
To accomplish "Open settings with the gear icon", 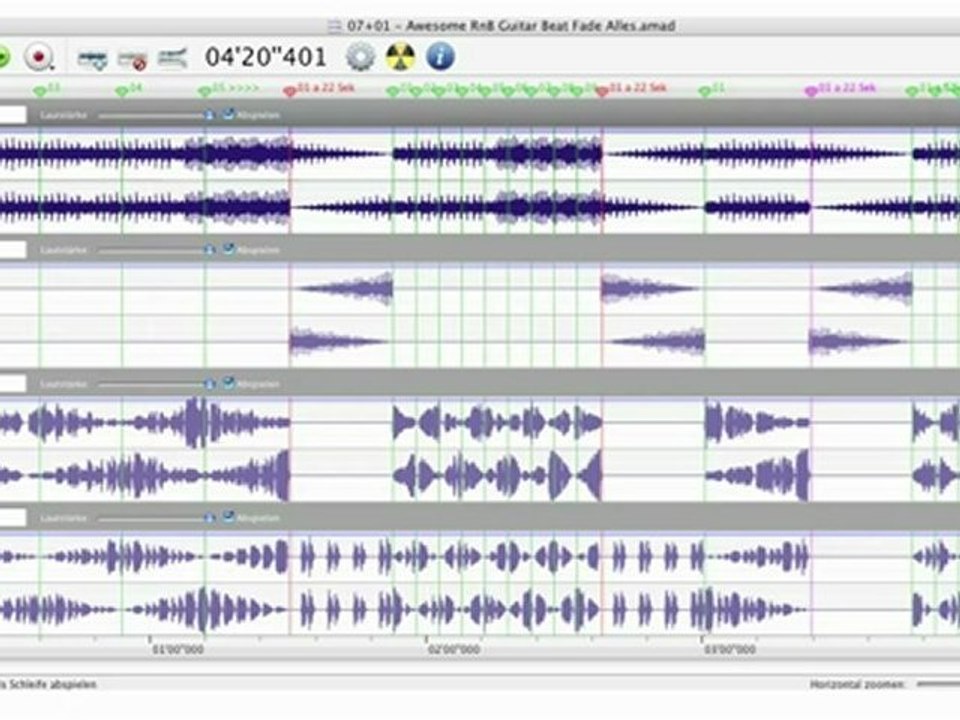I will pos(361,56).
